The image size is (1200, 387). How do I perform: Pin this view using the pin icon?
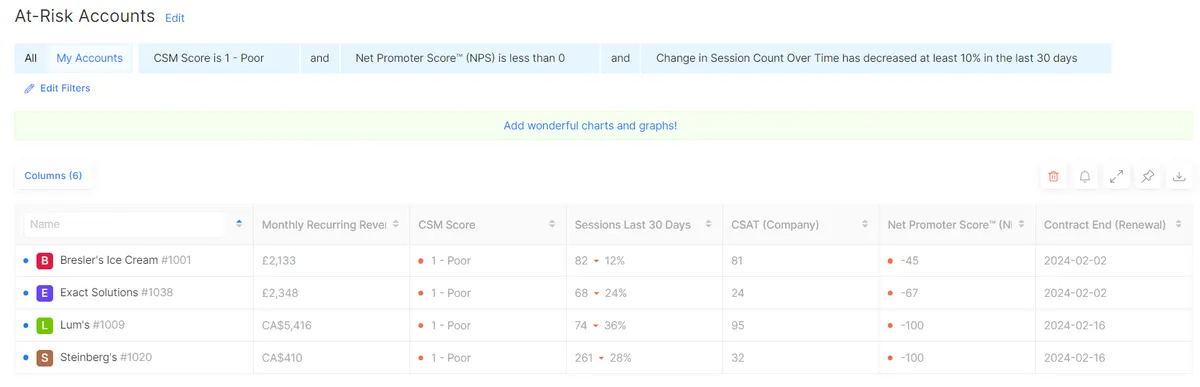coord(1148,176)
